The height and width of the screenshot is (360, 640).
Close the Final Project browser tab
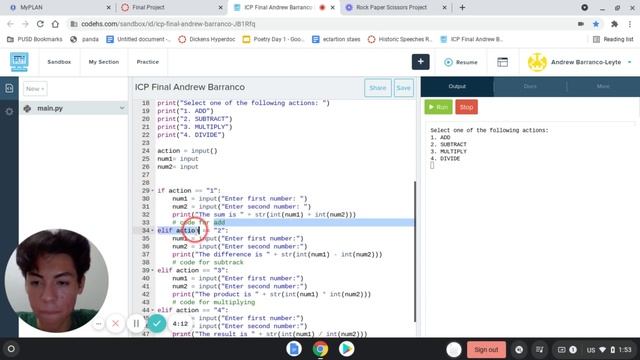tap(220, 7)
